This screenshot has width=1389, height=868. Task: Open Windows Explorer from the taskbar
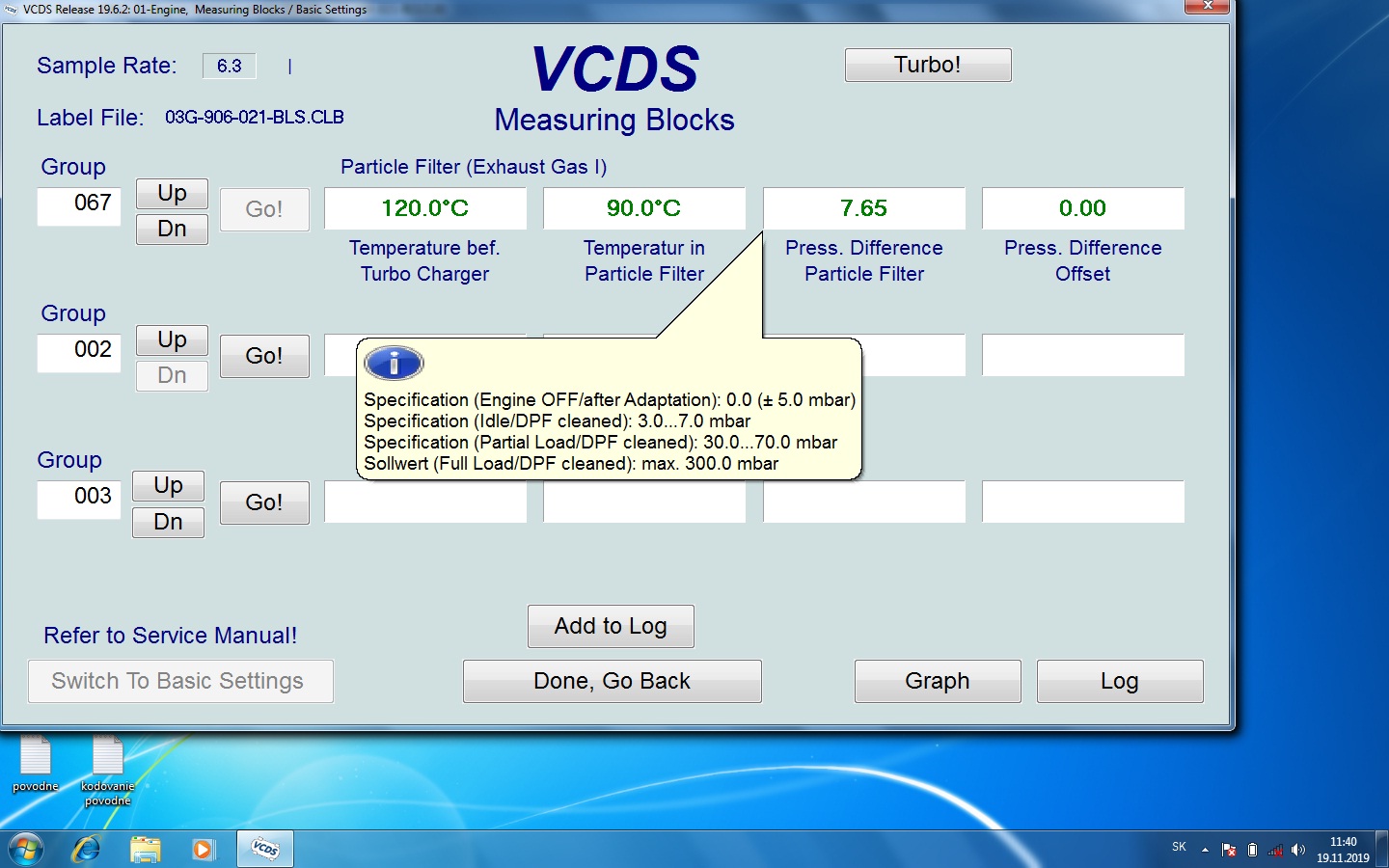tap(145, 849)
